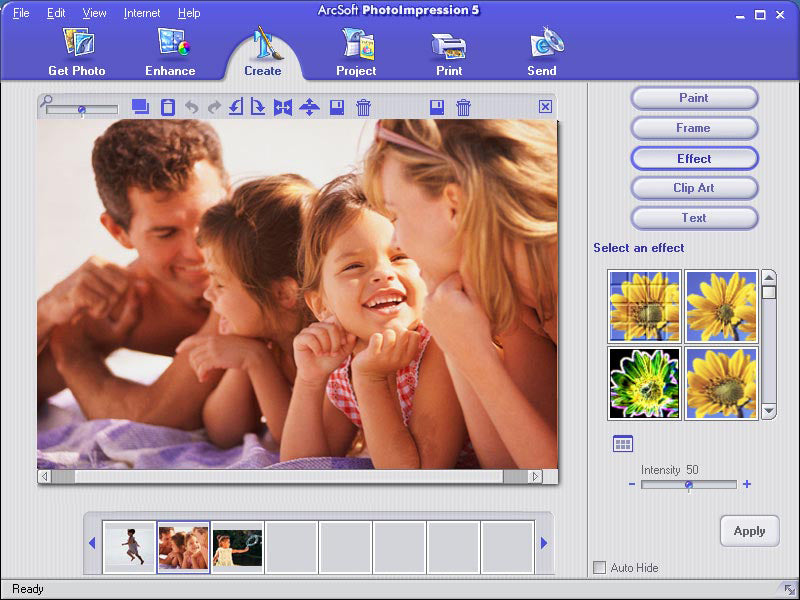
Task: Click the first floppy disk save icon
Action: pyautogui.click(x=337, y=107)
